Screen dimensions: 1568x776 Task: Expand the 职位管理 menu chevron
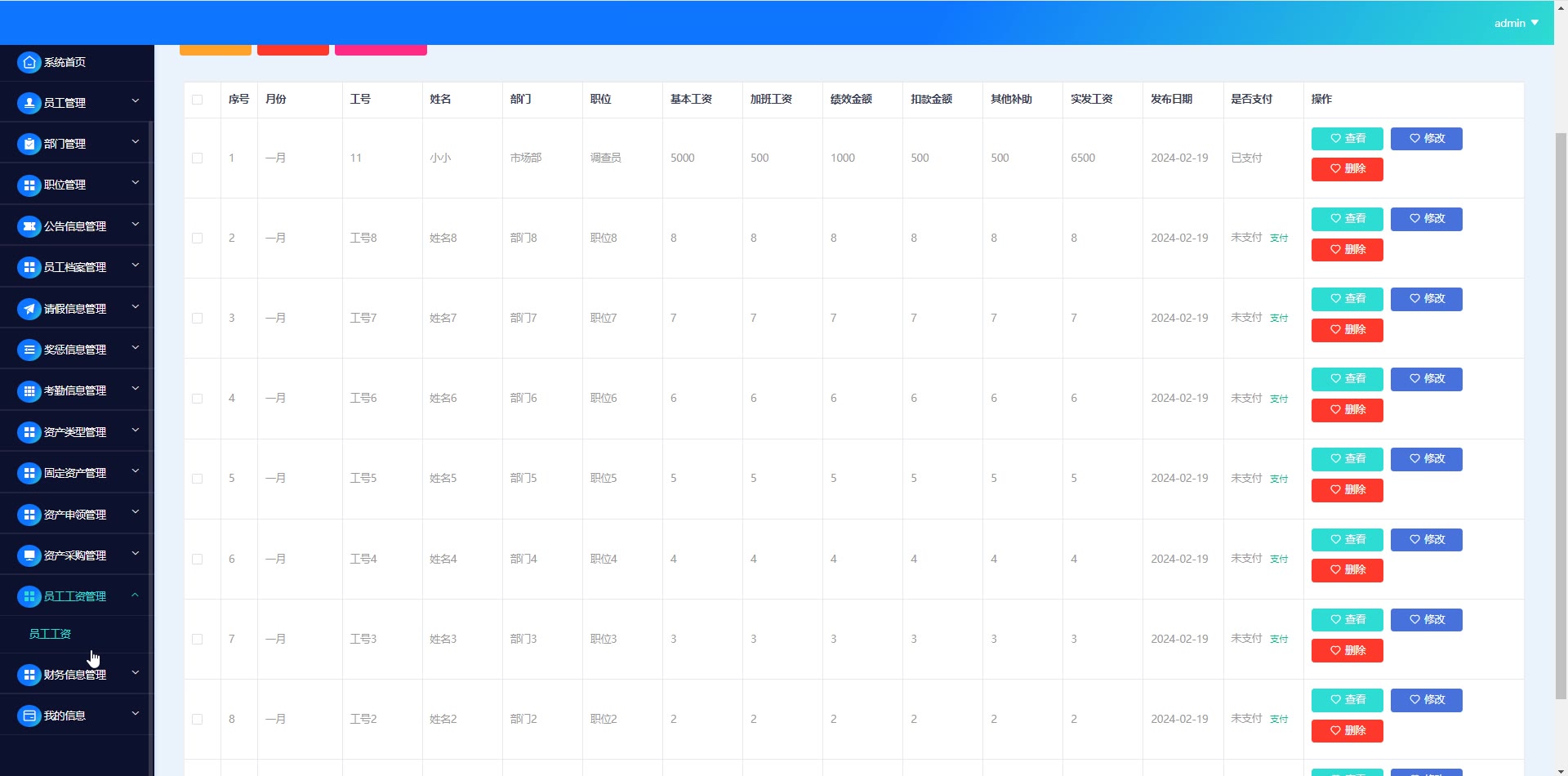click(x=136, y=183)
